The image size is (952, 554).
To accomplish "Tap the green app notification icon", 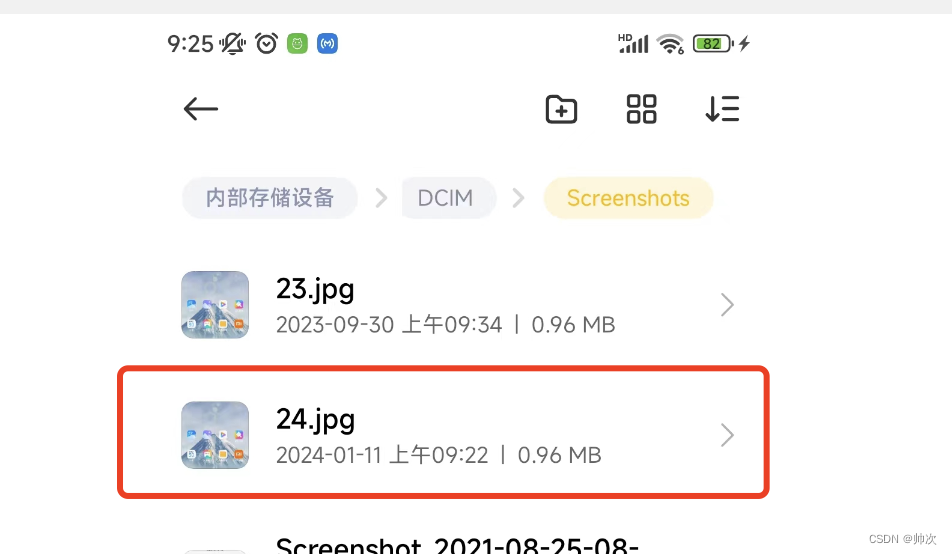I will click(x=297, y=44).
